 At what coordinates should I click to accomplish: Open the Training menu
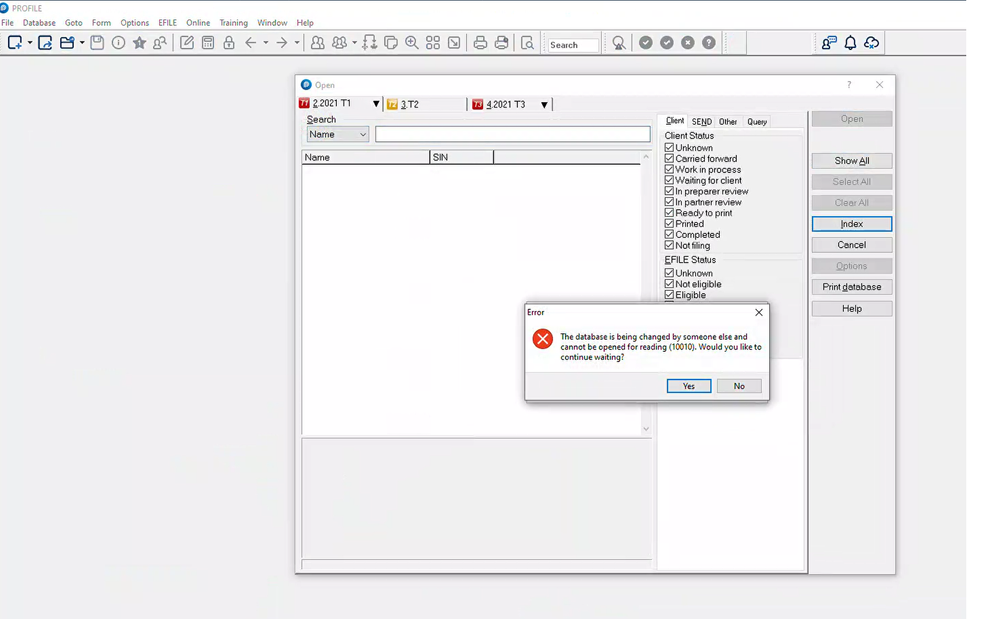point(234,22)
